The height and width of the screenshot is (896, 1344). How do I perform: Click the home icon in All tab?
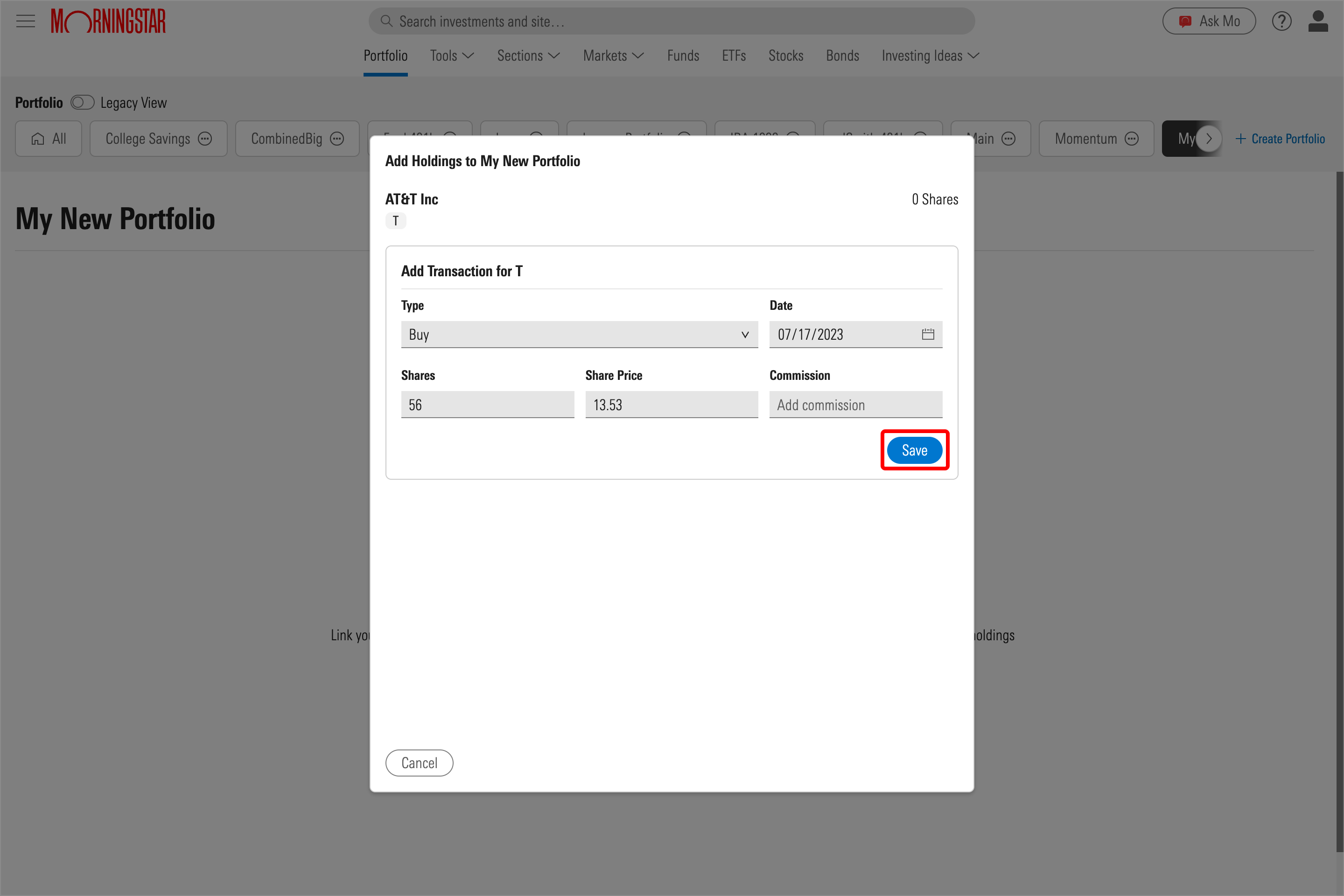click(38, 138)
